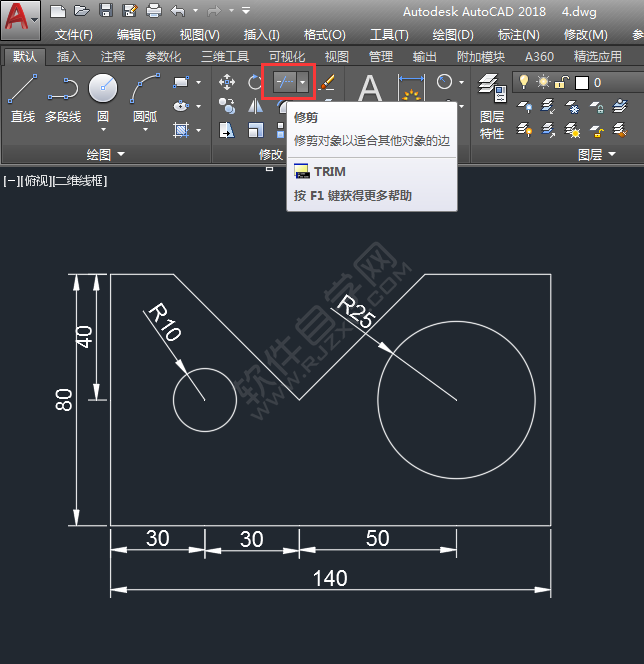Click the Undo arrow icon

coord(177,11)
